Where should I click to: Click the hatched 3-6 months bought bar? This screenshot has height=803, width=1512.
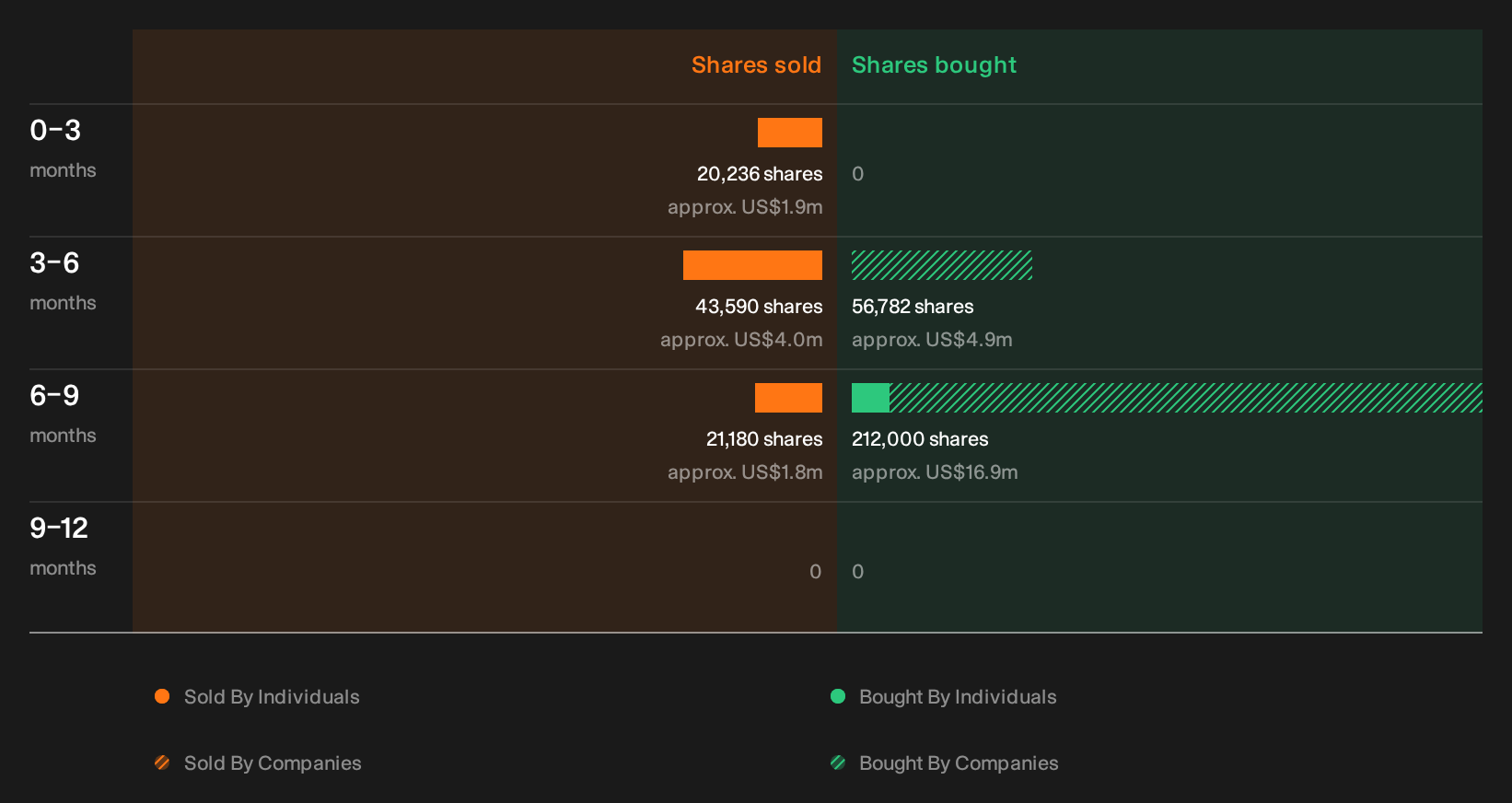[x=942, y=265]
